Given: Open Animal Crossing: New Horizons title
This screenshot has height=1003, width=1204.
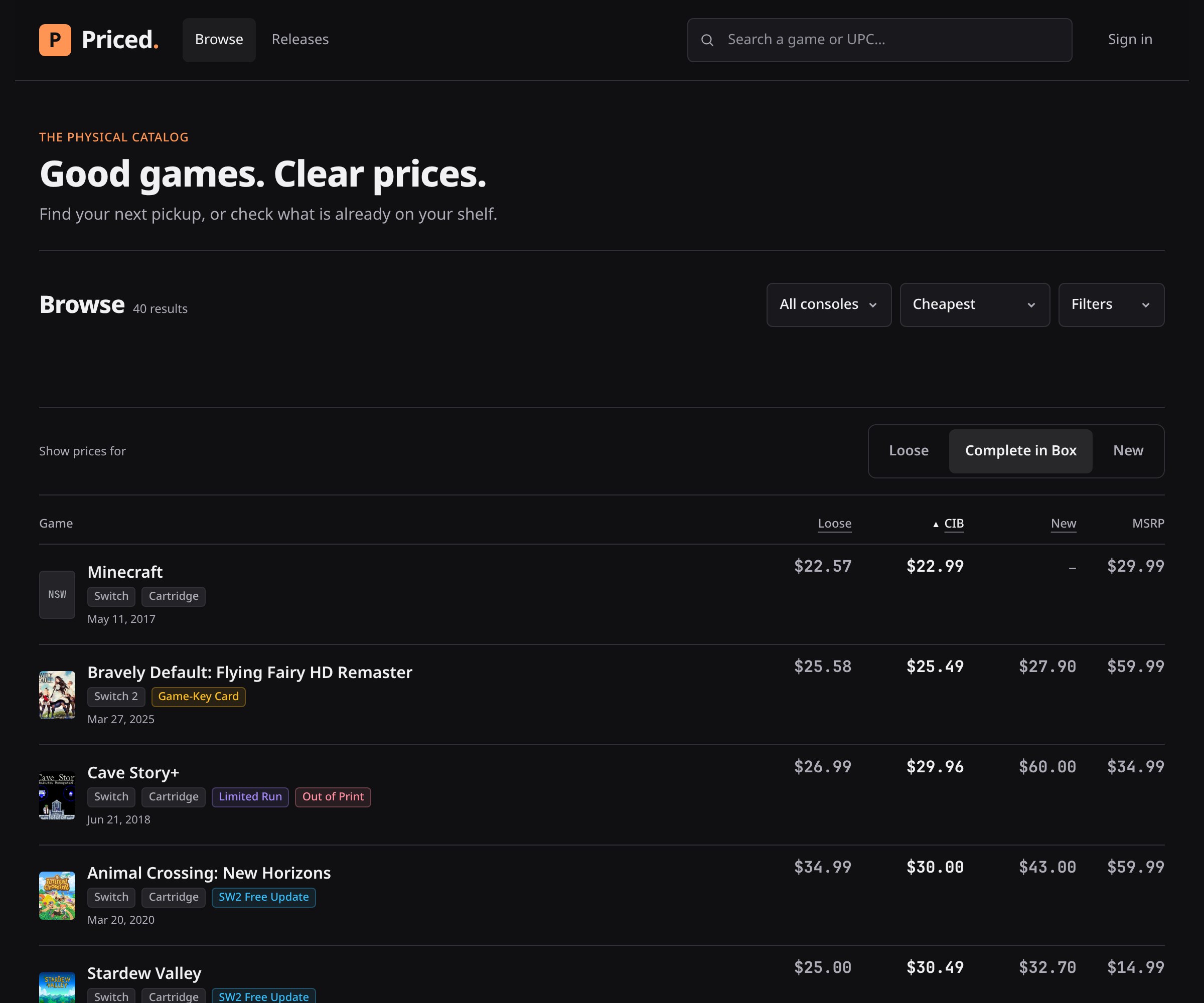Looking at the screenshot, I should point(209,873).
